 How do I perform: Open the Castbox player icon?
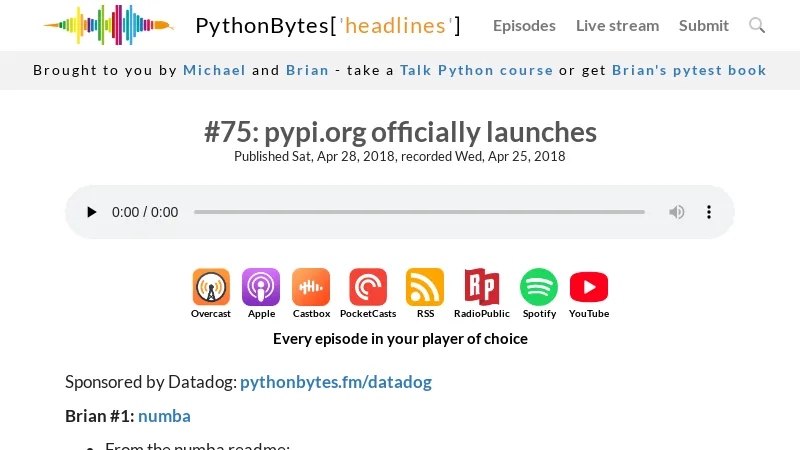pyautogui.click(x=311, y=288)
